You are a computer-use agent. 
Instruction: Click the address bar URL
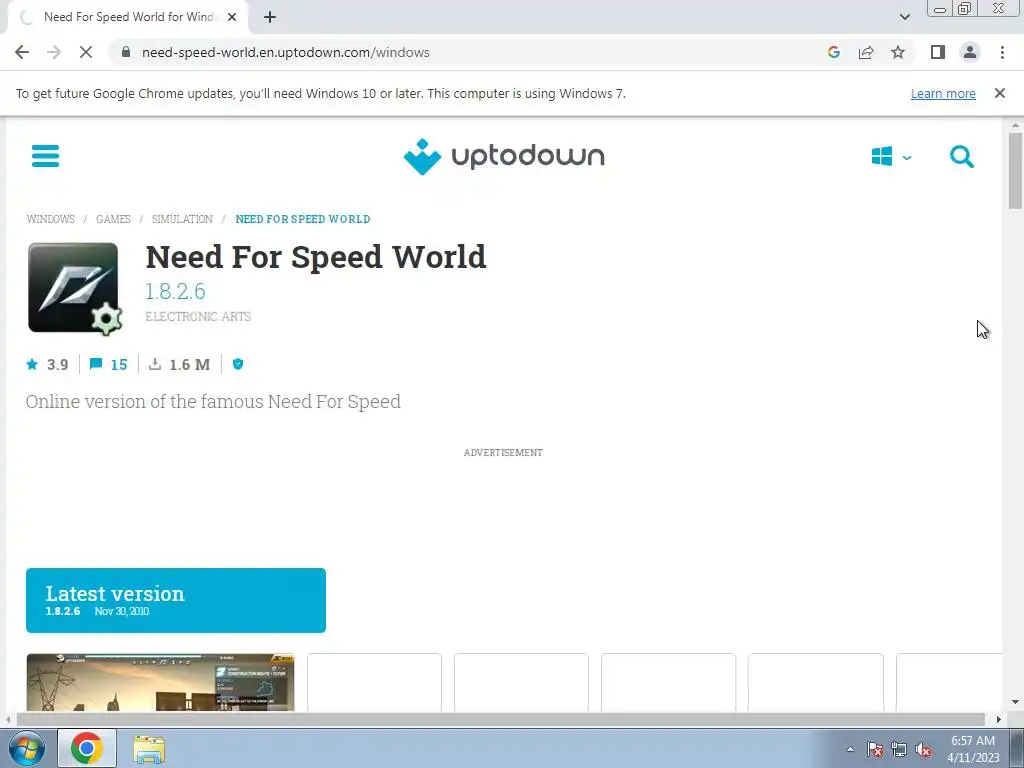click(x=285, y=52)
